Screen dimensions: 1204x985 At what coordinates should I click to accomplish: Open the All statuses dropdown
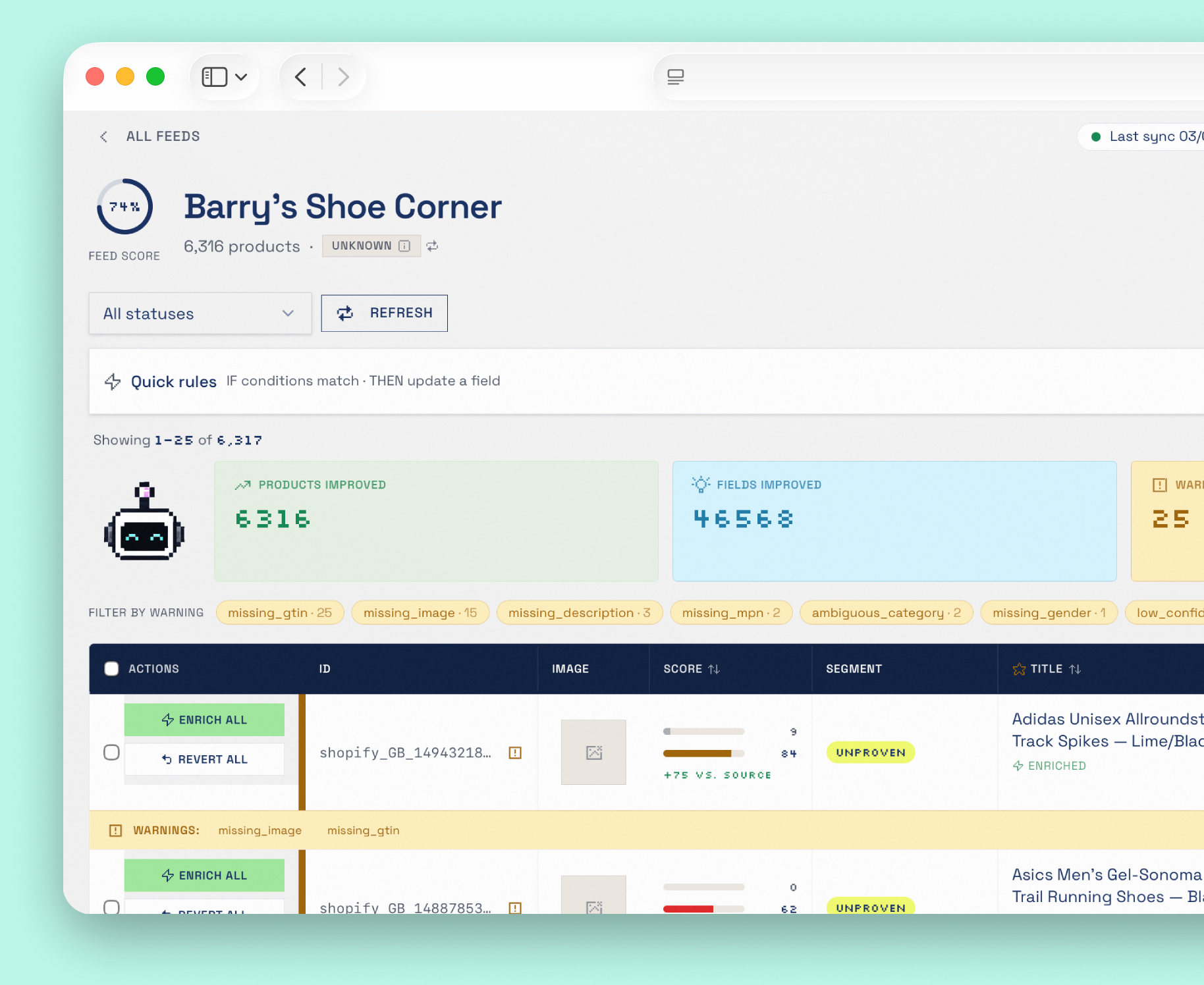click(x=200, y=313)
